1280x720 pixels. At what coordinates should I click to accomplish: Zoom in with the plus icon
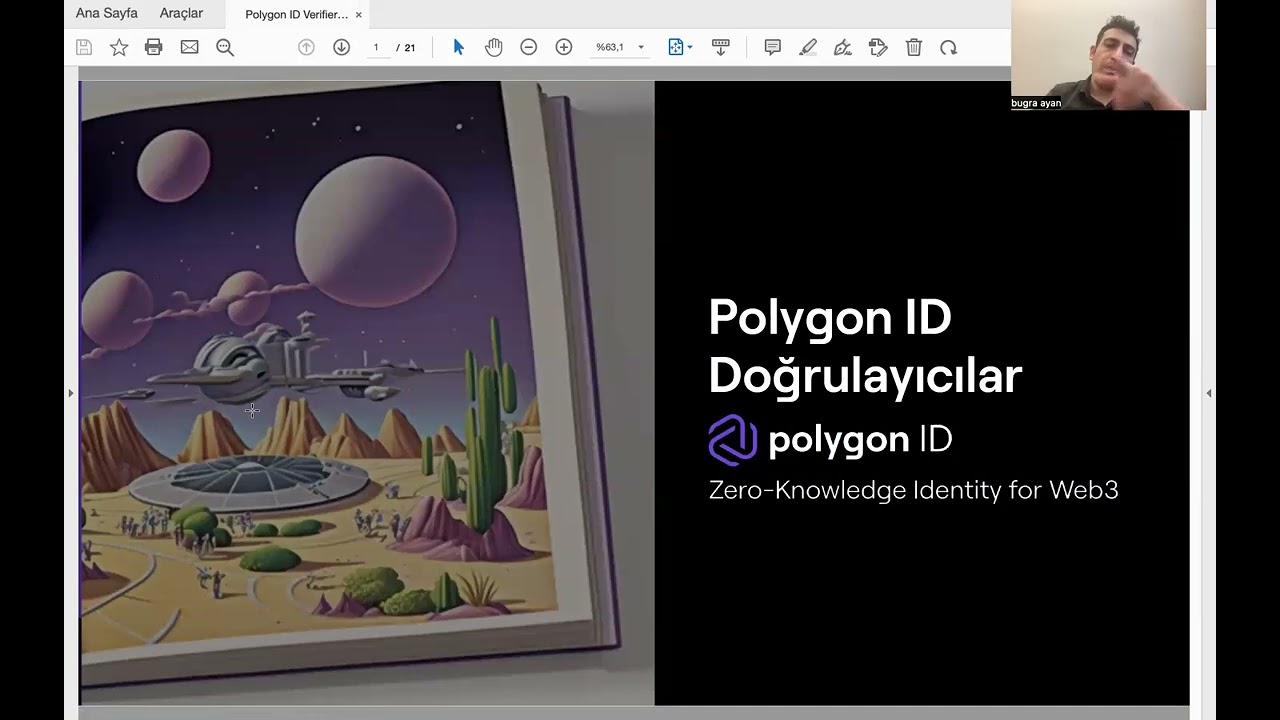click(x=564, y=47)
